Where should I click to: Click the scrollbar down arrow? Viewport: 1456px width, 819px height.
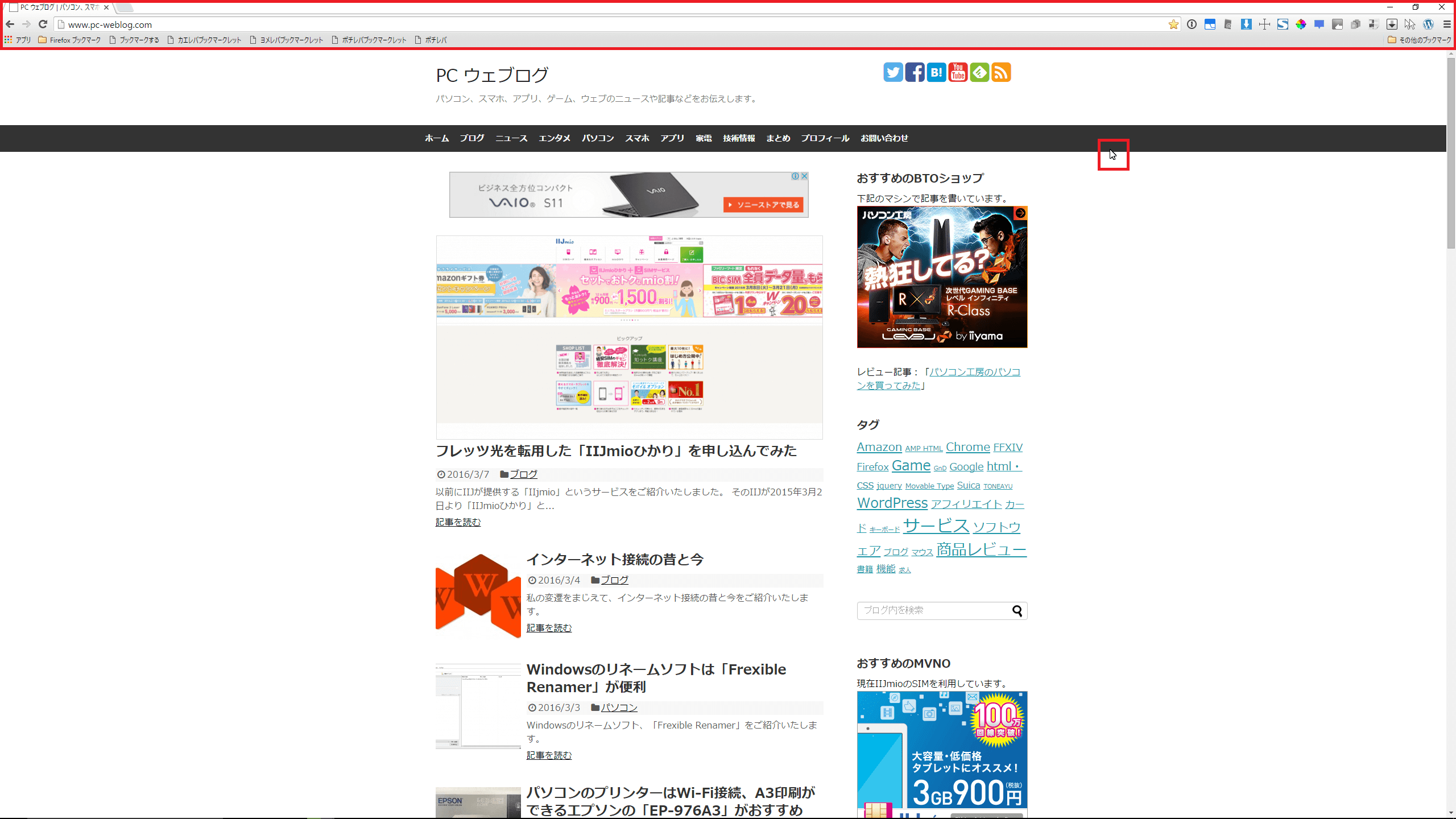(1451, 814)
